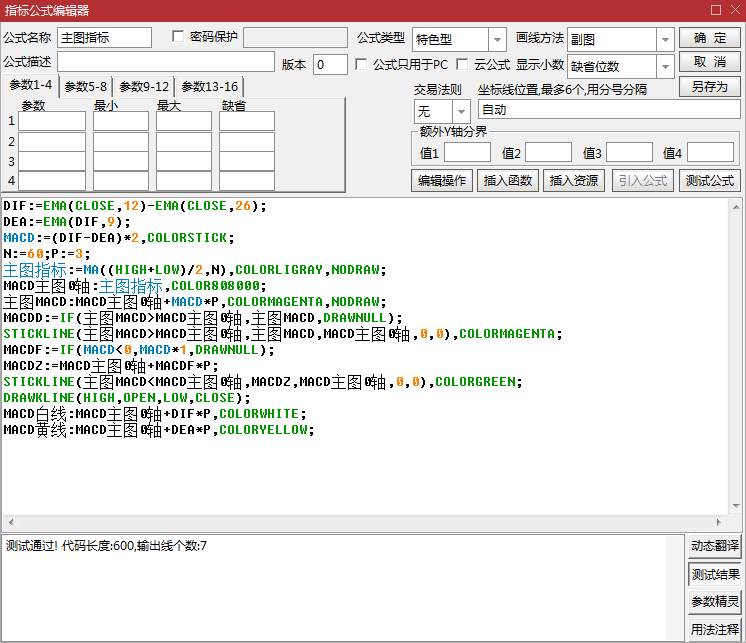Click COLOR808000 in the code

pyautogui.click(x=216, y=286)
